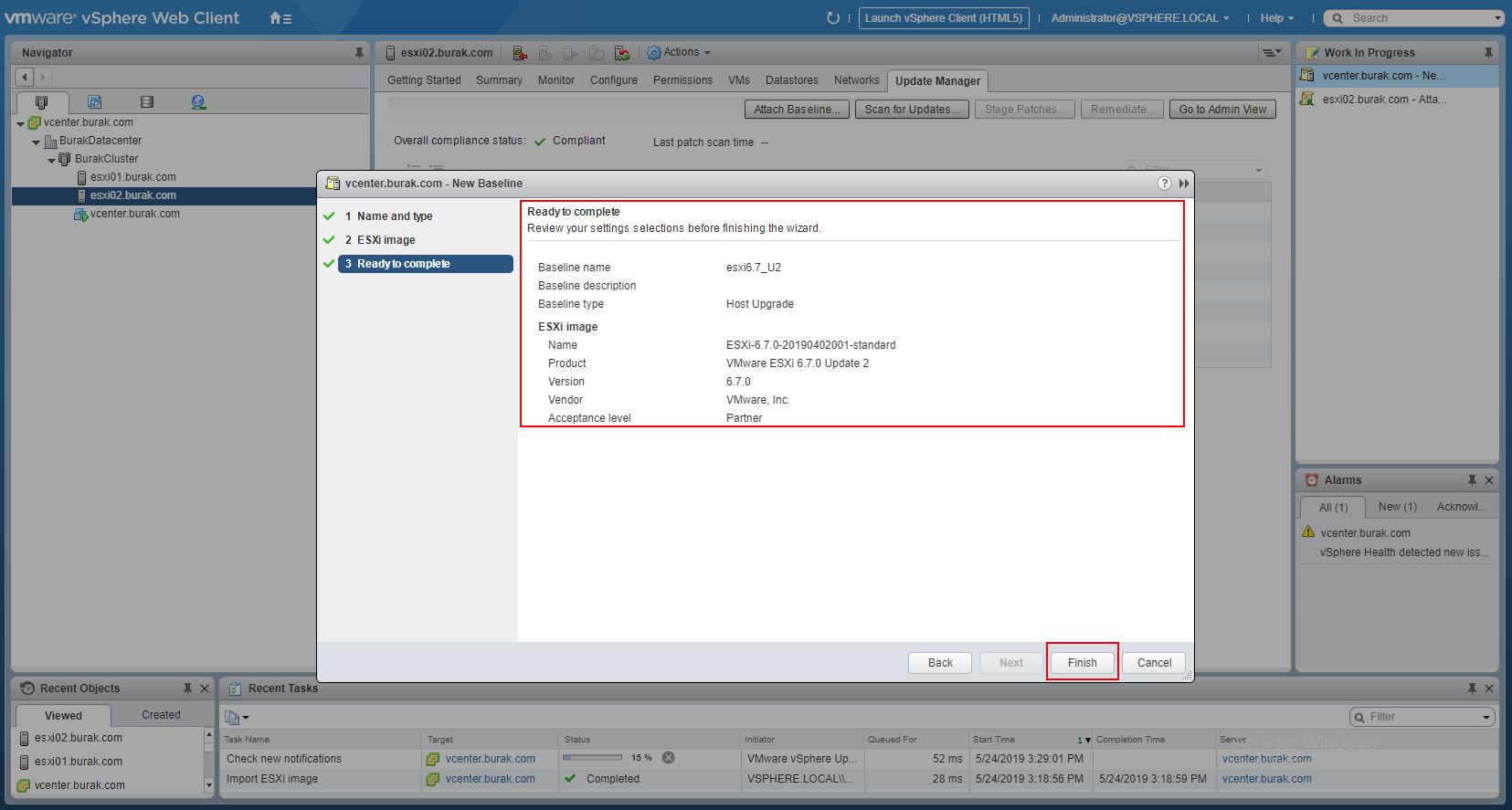Open the Datastores tab
Screen dimensions: 1512x810
[792, 80]
